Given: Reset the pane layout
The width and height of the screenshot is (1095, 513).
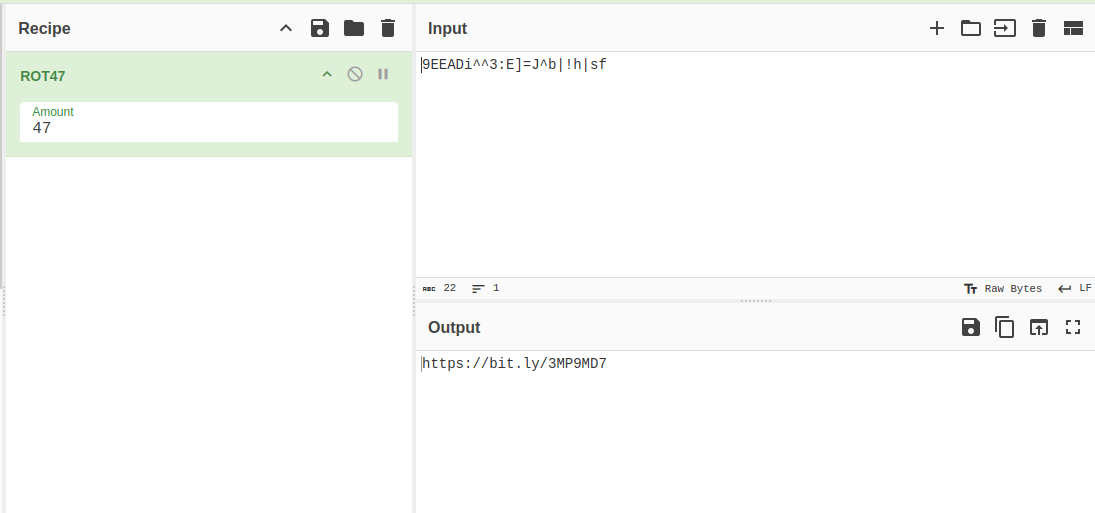Looking at the screenshot, I should 1073,28.
